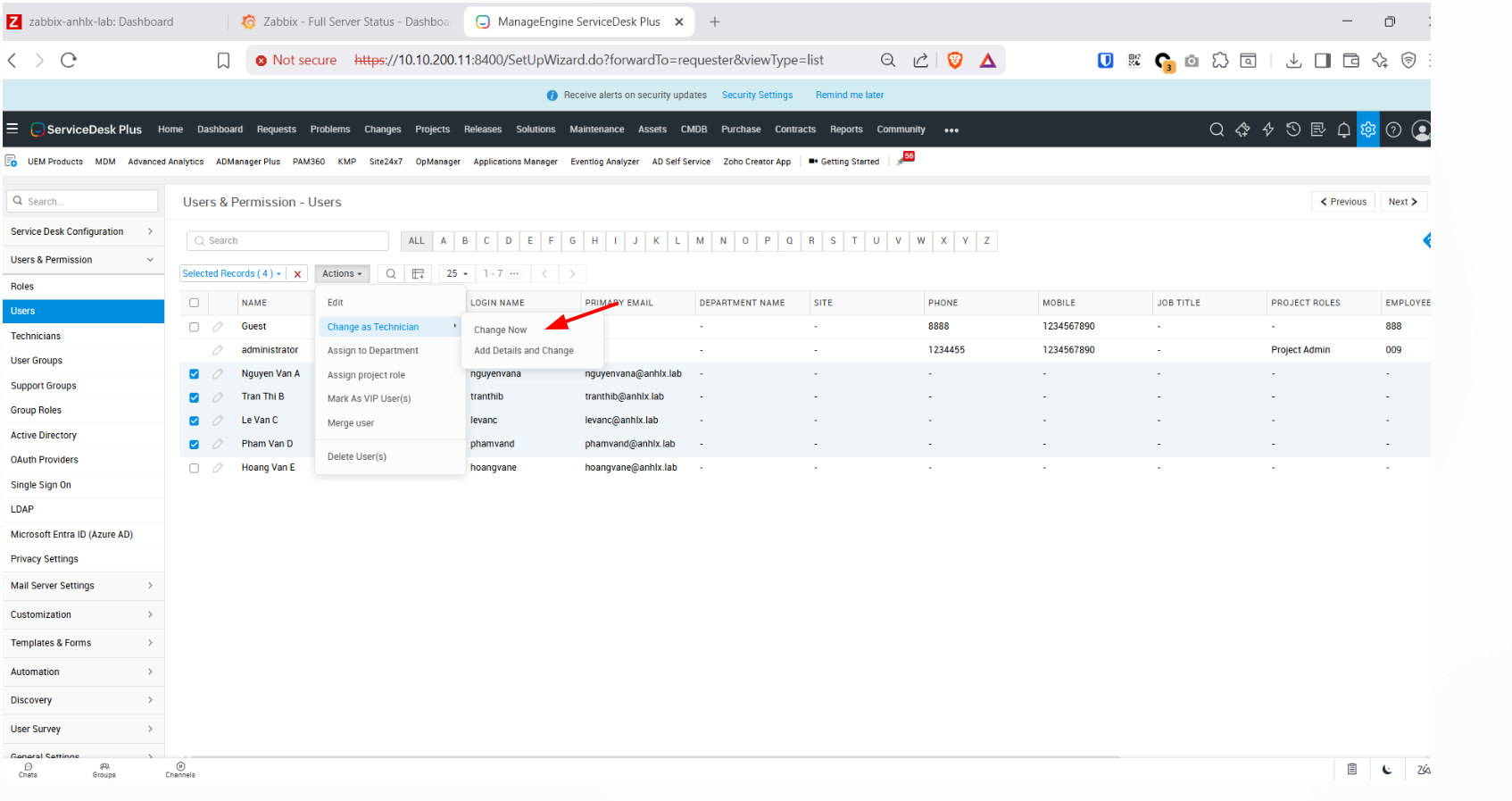Click the edit pencil for Guest
The width and height of the screenshot is (1512, 801).
(x=218, y=327)
